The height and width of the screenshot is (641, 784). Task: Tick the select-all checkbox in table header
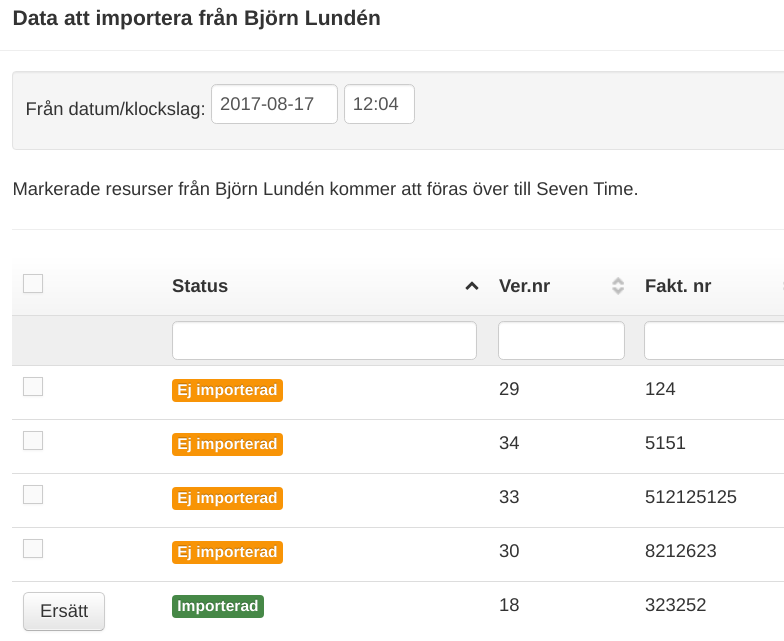click(33, 284)
